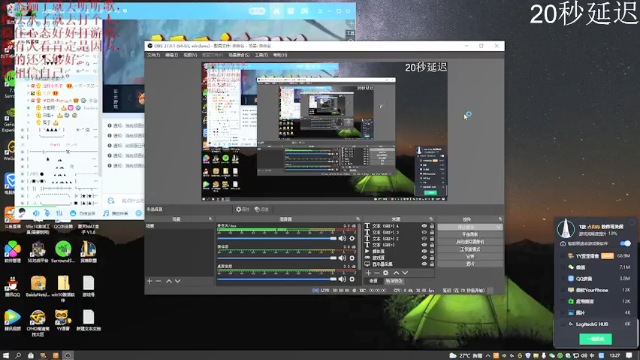Viewport: 640px width, 360px height.
Task: Click the green one-click optimize button
Action: 596,339
